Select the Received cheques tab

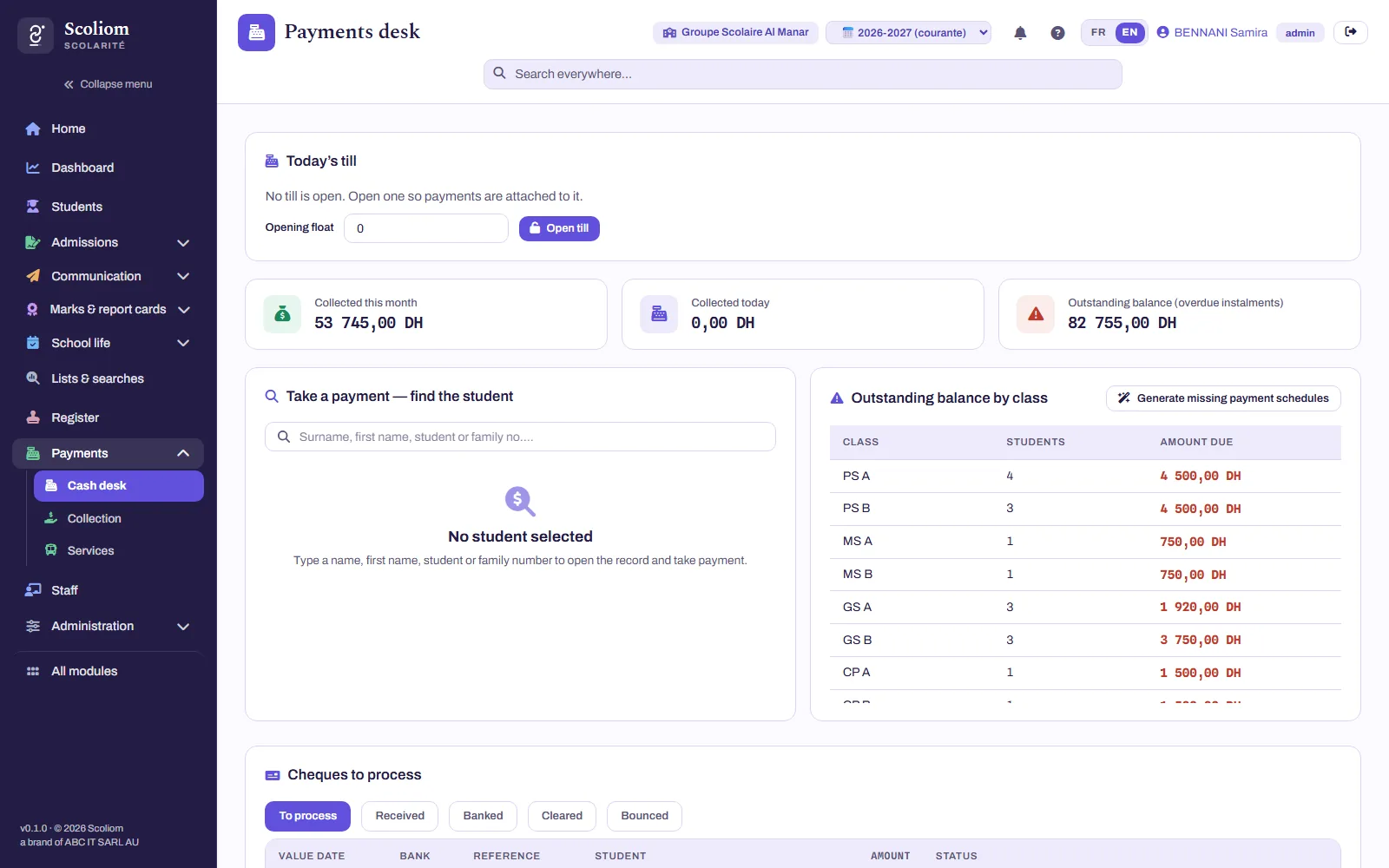399,816
